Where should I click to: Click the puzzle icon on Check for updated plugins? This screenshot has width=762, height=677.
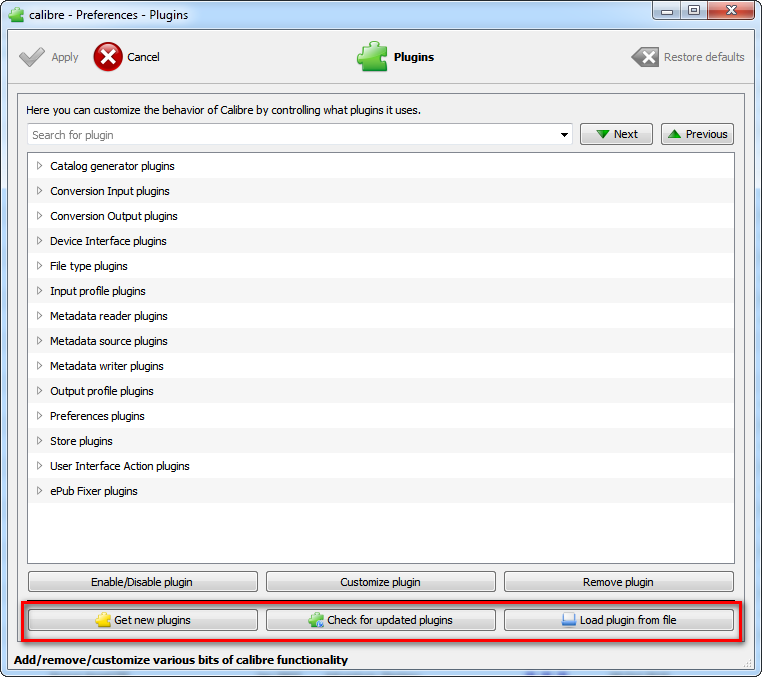(x=316, y=620)
